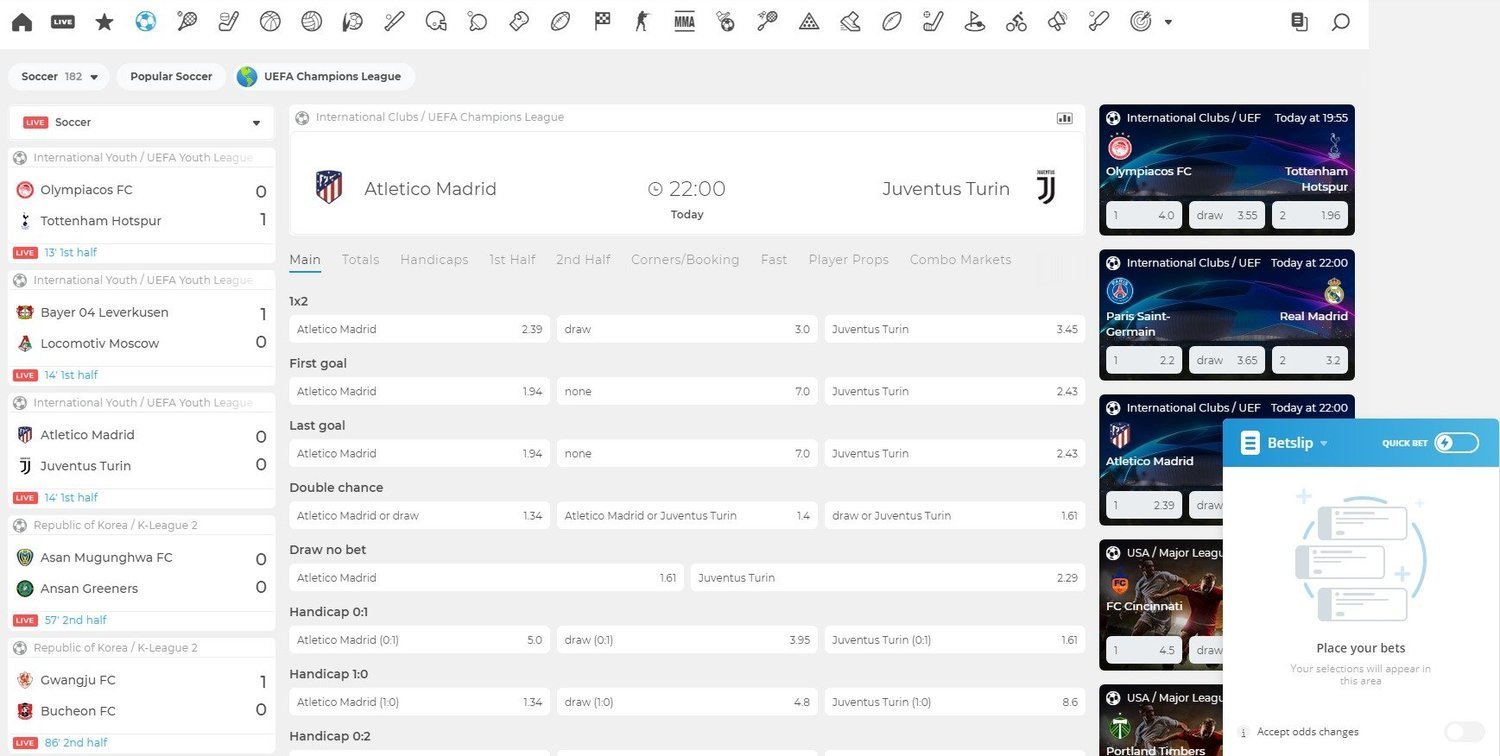Screen dimensions: 1500x756
Task: Click the Popular Soccer chip
Action: point(171,76)
